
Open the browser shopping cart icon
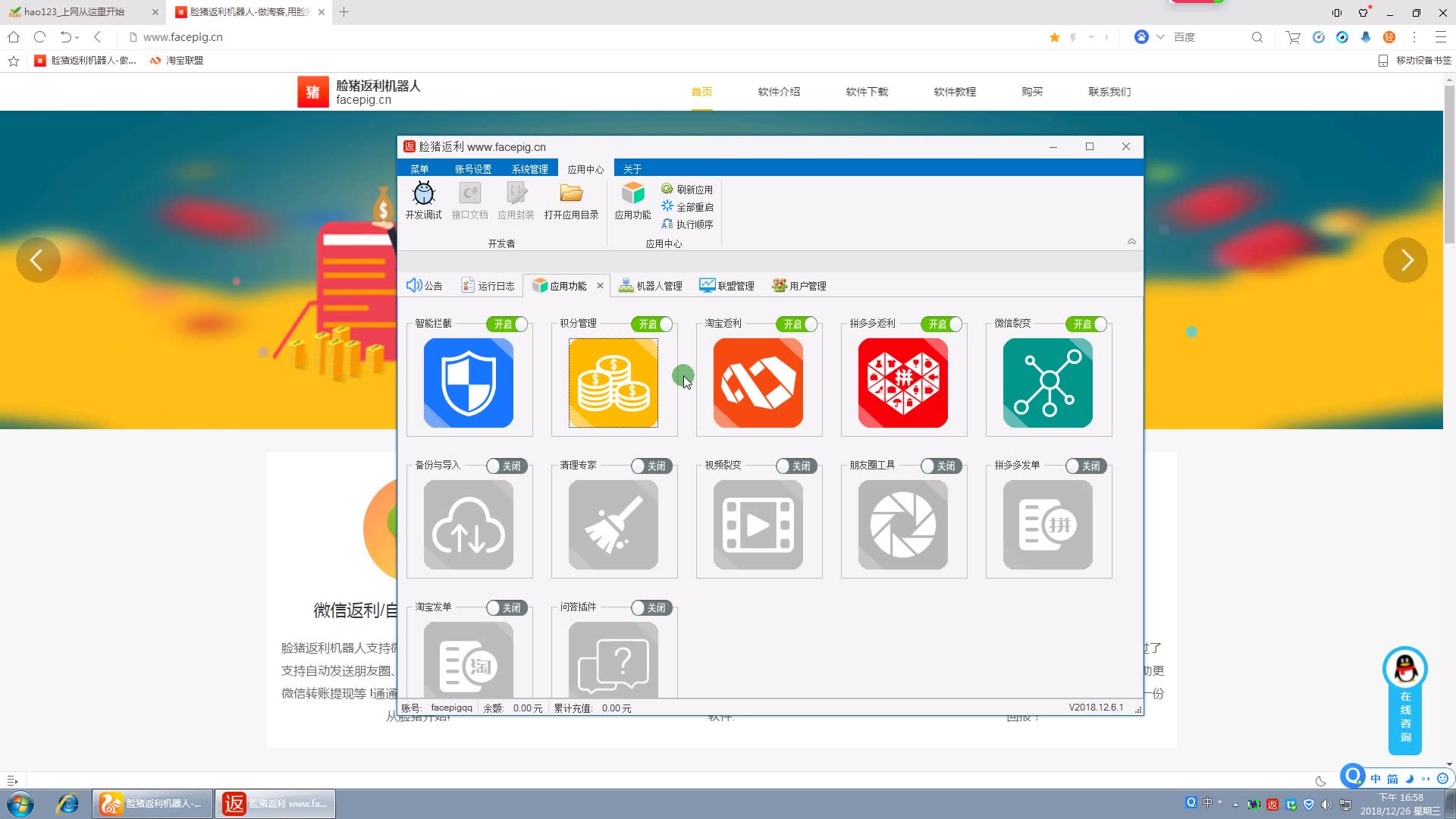click(x=1293, y=37)
